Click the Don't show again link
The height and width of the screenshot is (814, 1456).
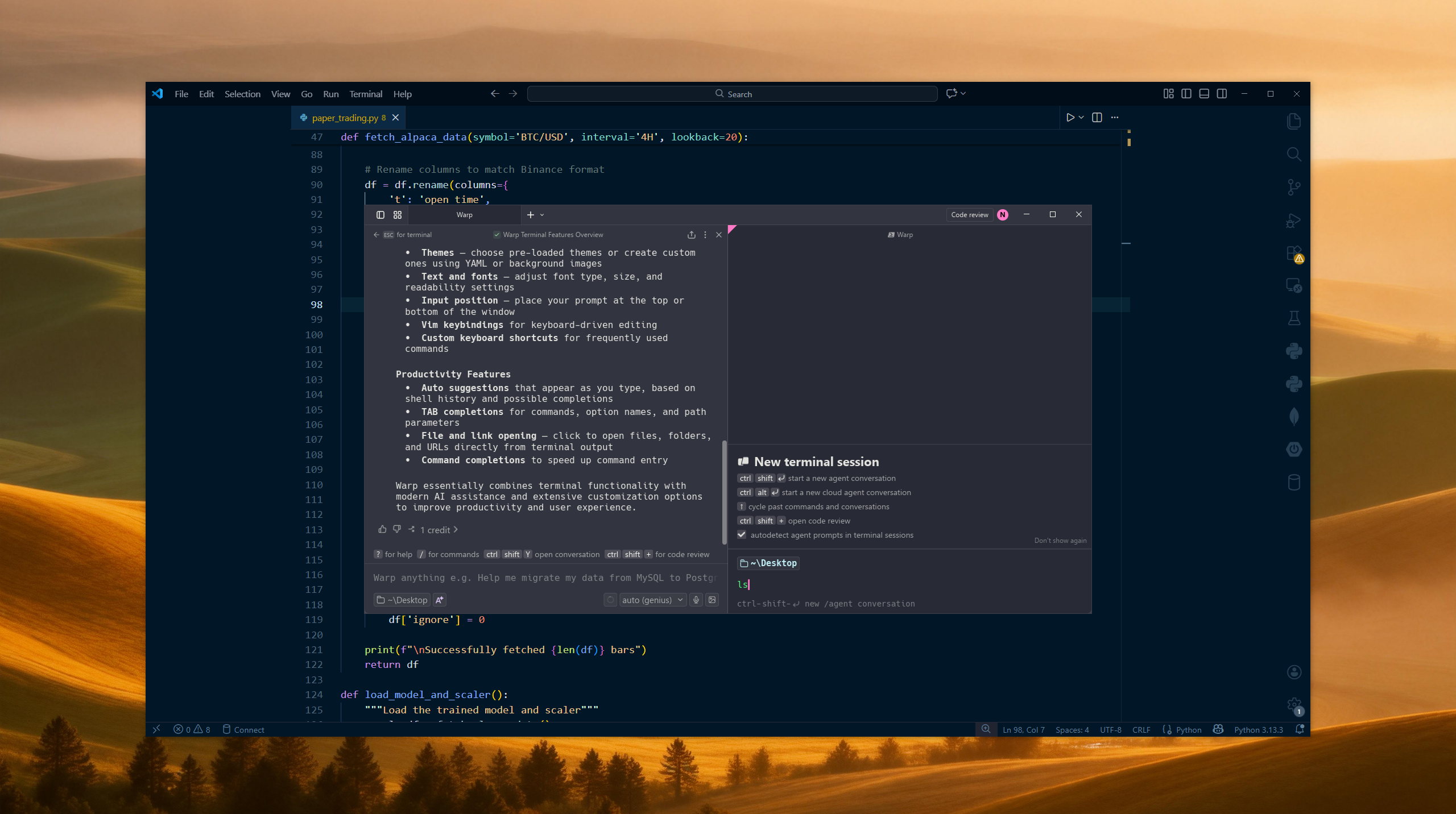[1059, 541]
